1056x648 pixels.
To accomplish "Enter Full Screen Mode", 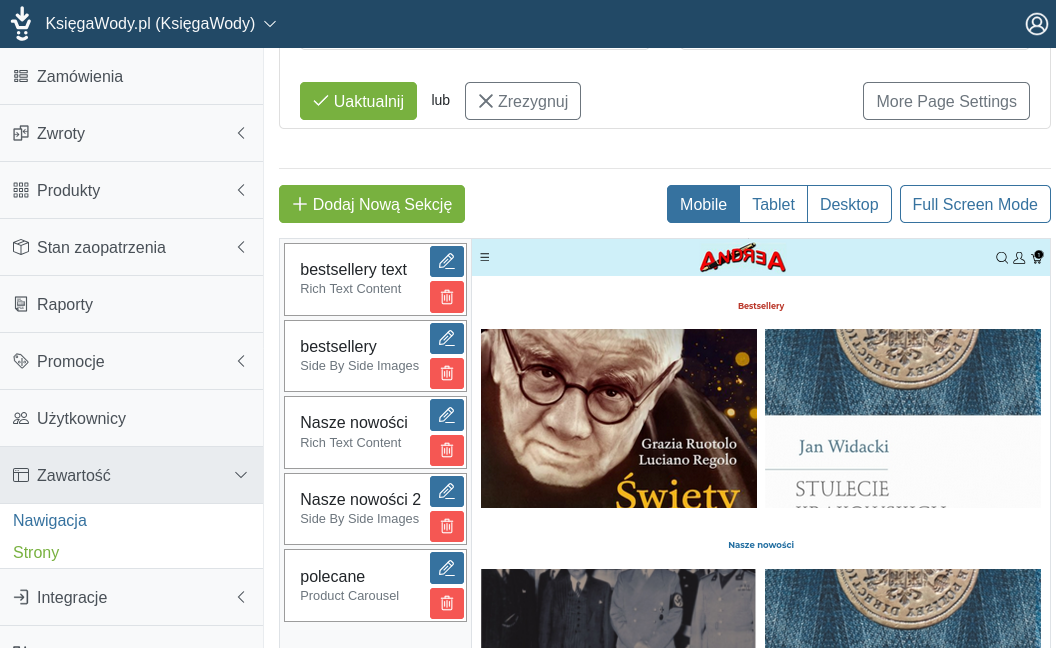I will coord(975,204).
